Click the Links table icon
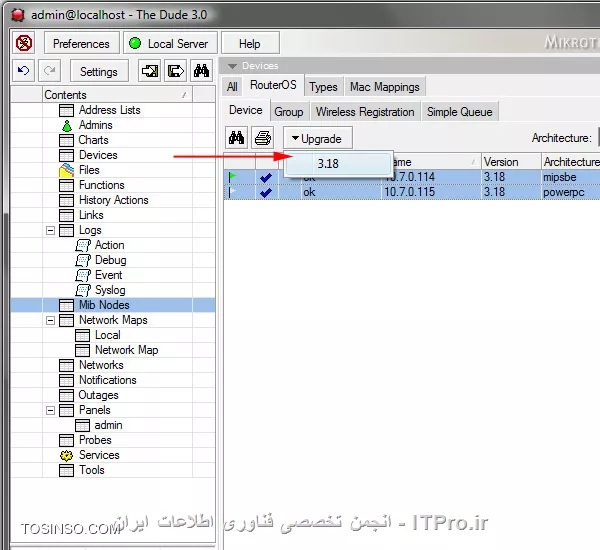Image resolution: width=600 pixels, height=550 pixels. click(66, 215)
